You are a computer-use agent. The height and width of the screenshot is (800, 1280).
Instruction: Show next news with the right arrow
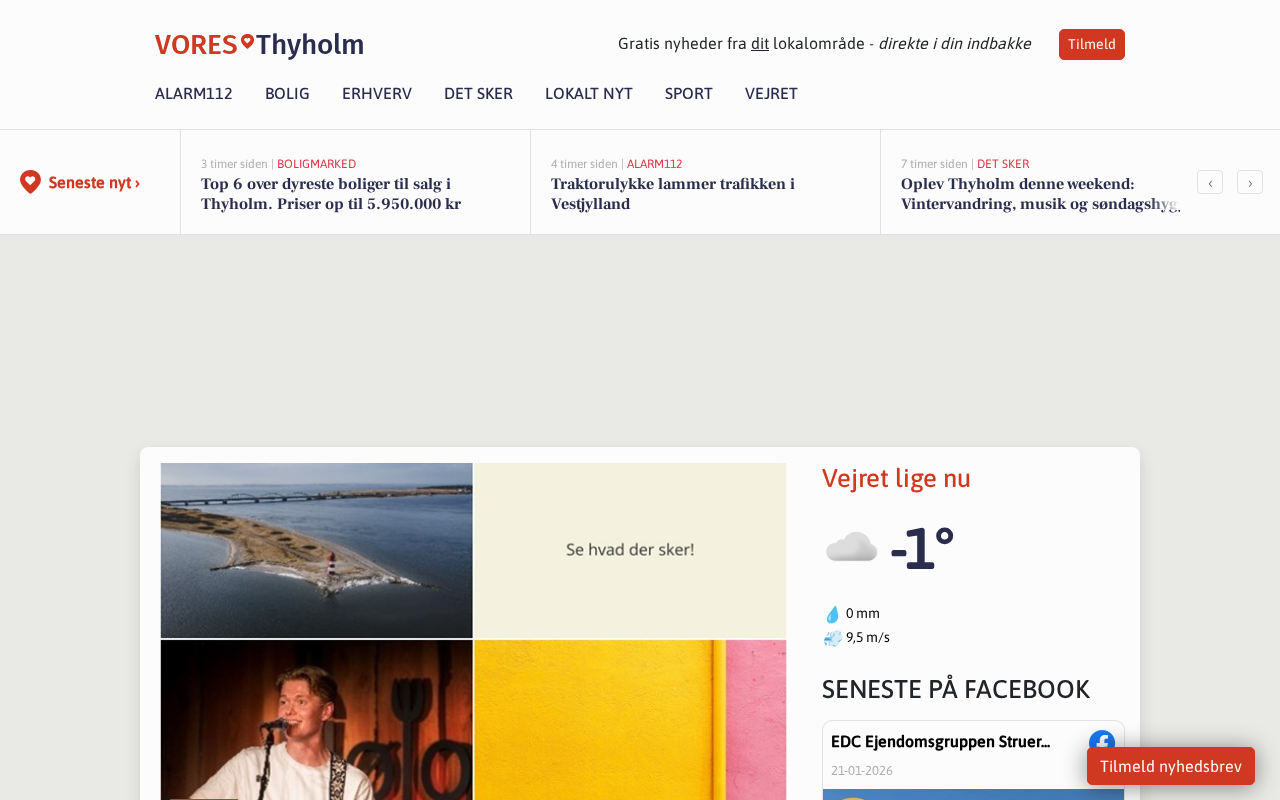click(1250, 182)
